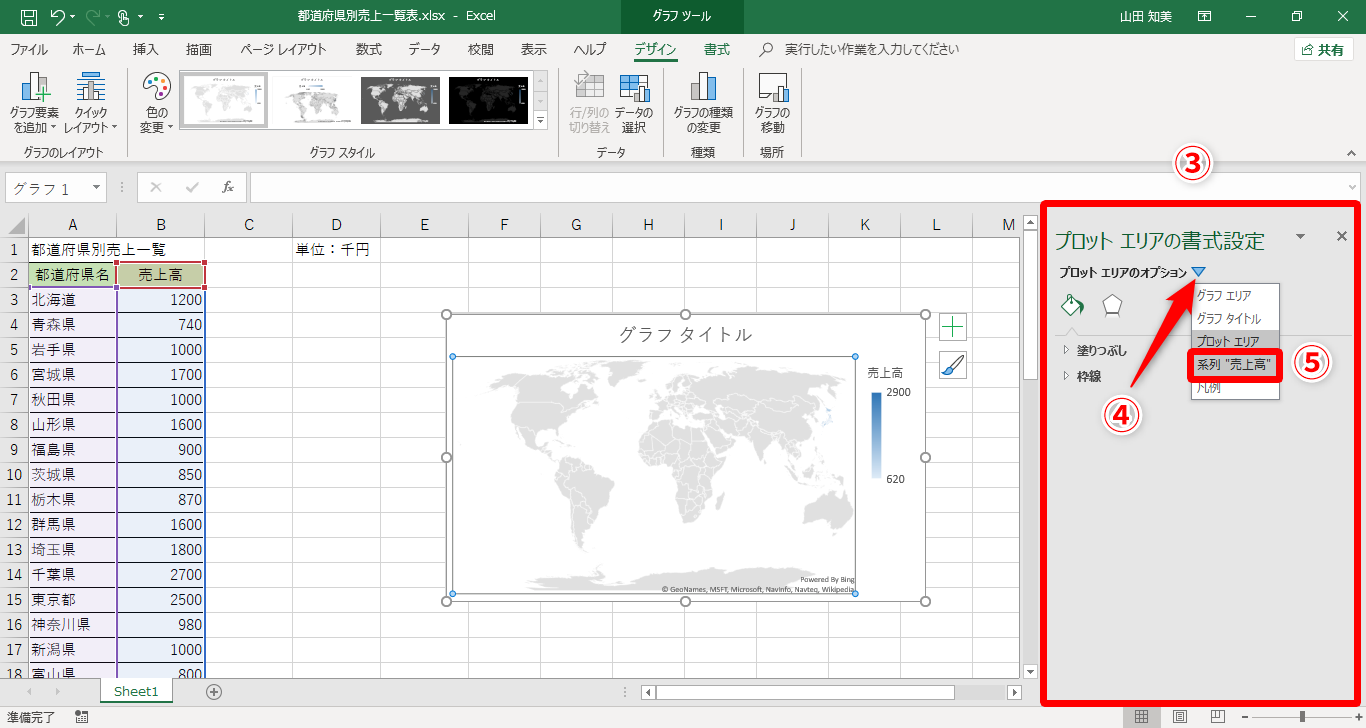Switch to the 校閲 tab

[x=480, y=49]
